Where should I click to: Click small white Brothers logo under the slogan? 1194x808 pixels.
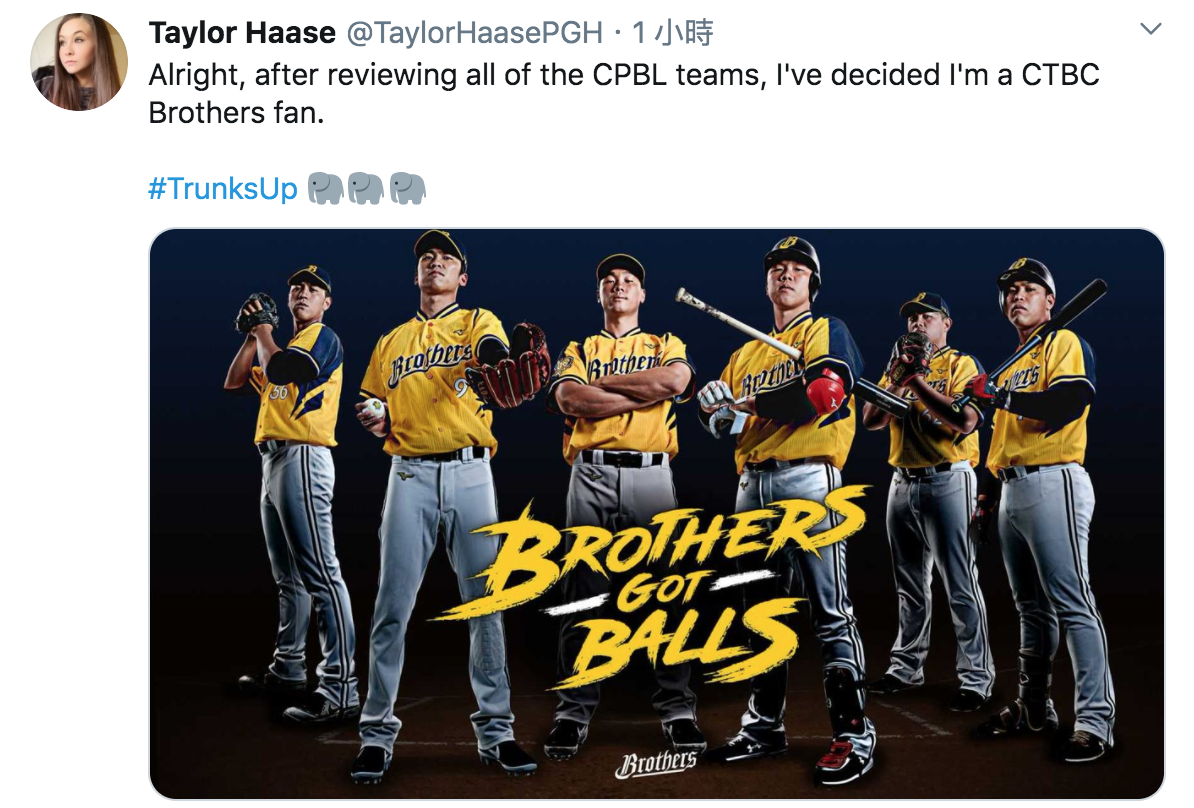tap(655, 764)
